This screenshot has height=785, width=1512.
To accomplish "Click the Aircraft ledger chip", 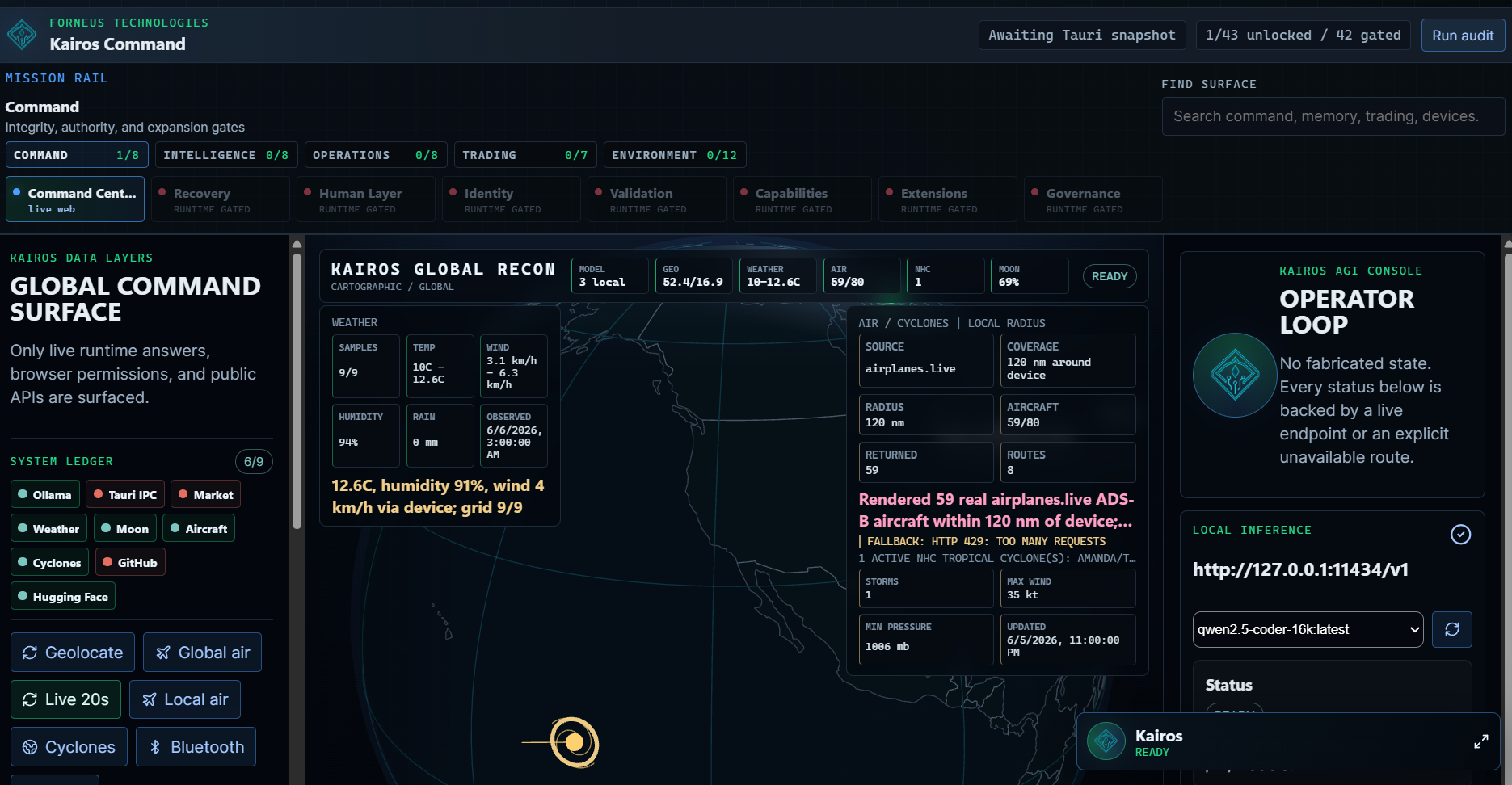I will pyautogui.click(x=199, y=529).
